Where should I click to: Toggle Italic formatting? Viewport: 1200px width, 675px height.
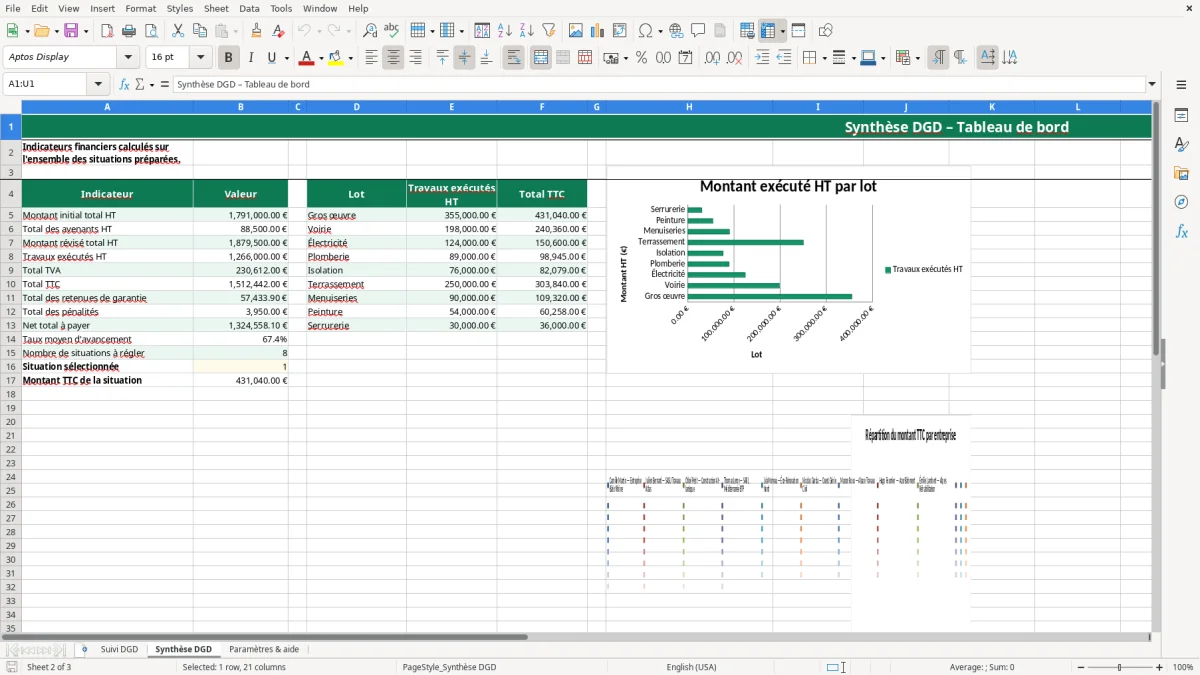[251, 58]
